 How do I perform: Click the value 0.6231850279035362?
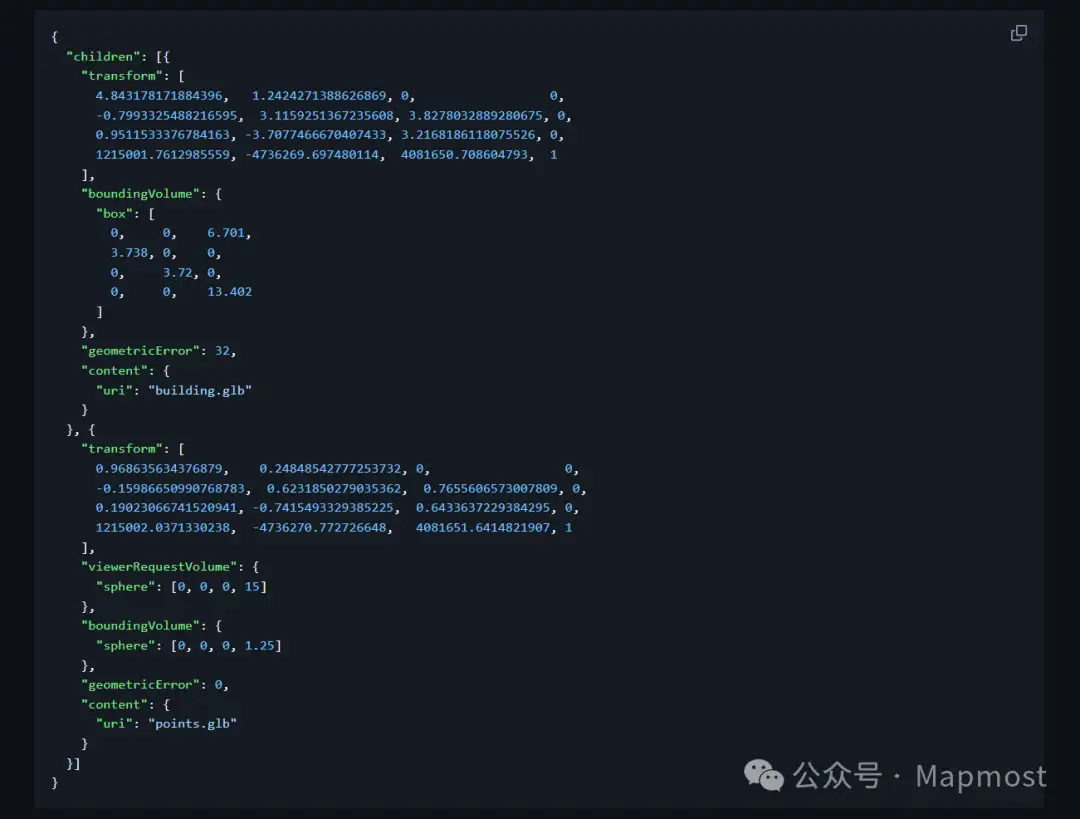point(333,489)
